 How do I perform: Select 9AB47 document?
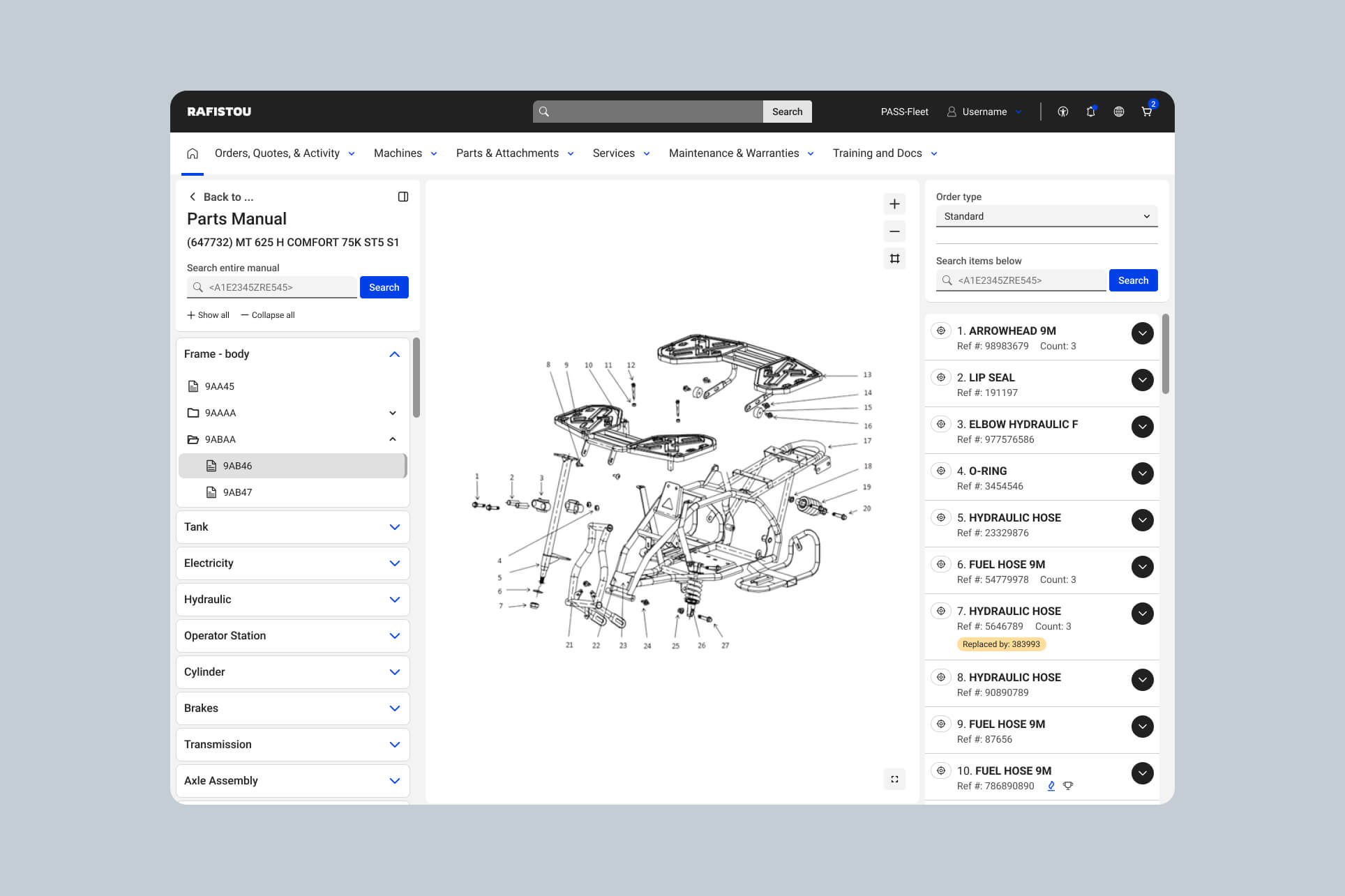click(292, 492)
